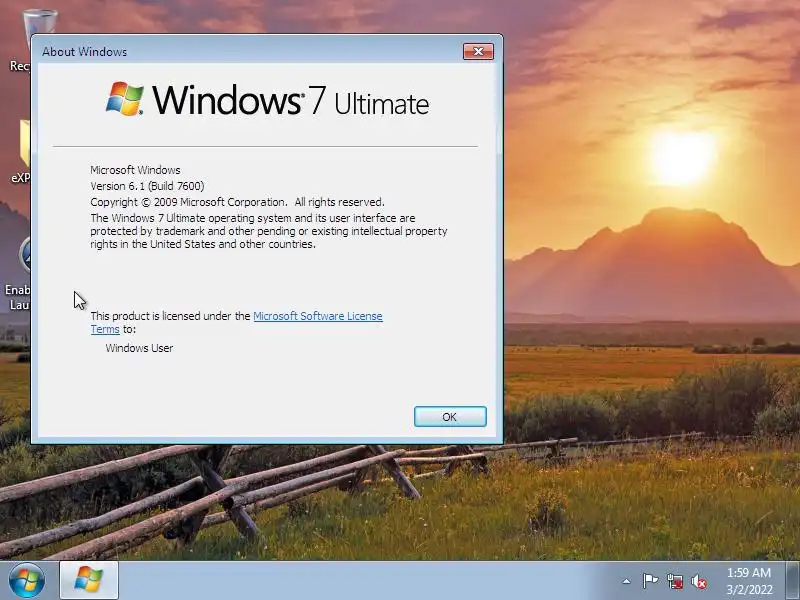
Task: Close the About Windows dialog
Action: coord(478,51)
